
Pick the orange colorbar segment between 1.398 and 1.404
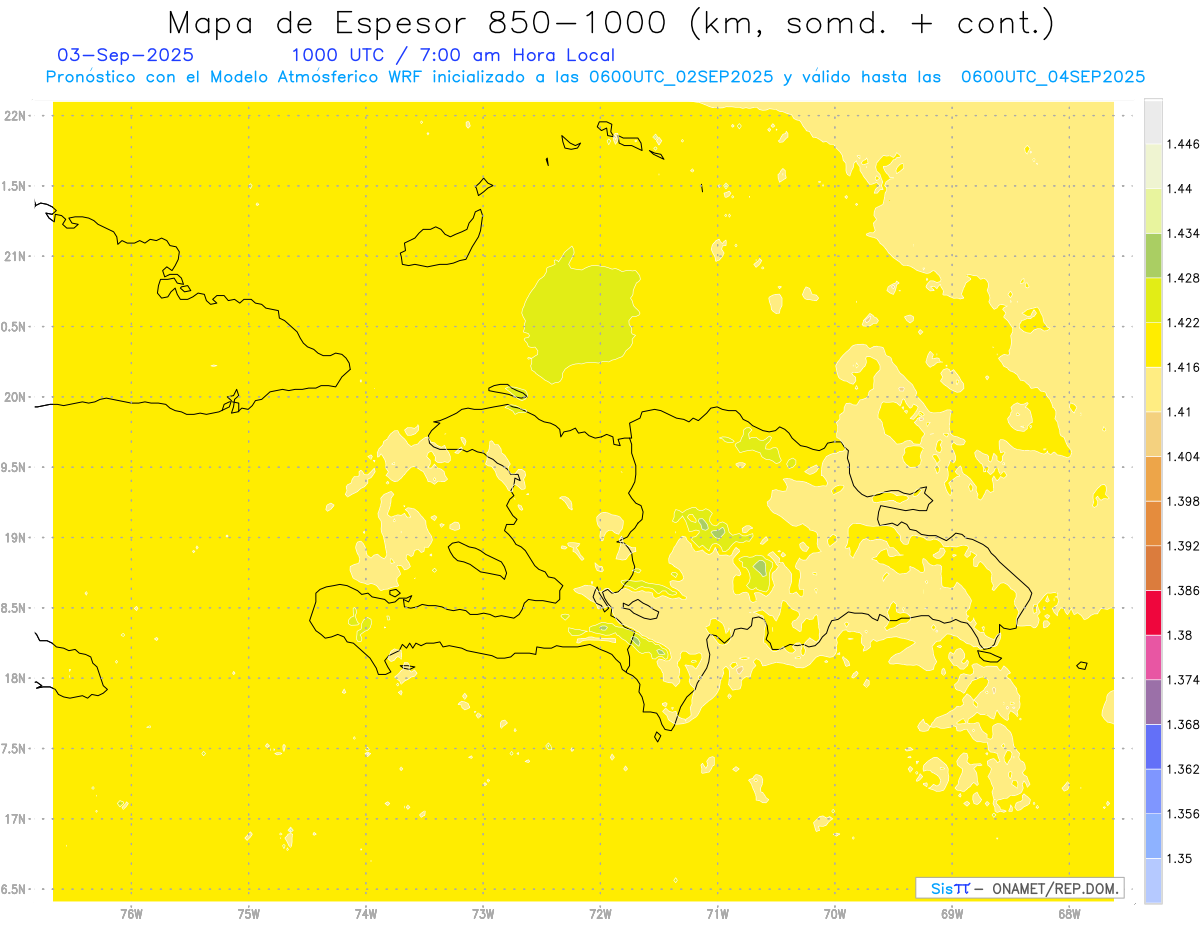click(x=1153, y=478)
